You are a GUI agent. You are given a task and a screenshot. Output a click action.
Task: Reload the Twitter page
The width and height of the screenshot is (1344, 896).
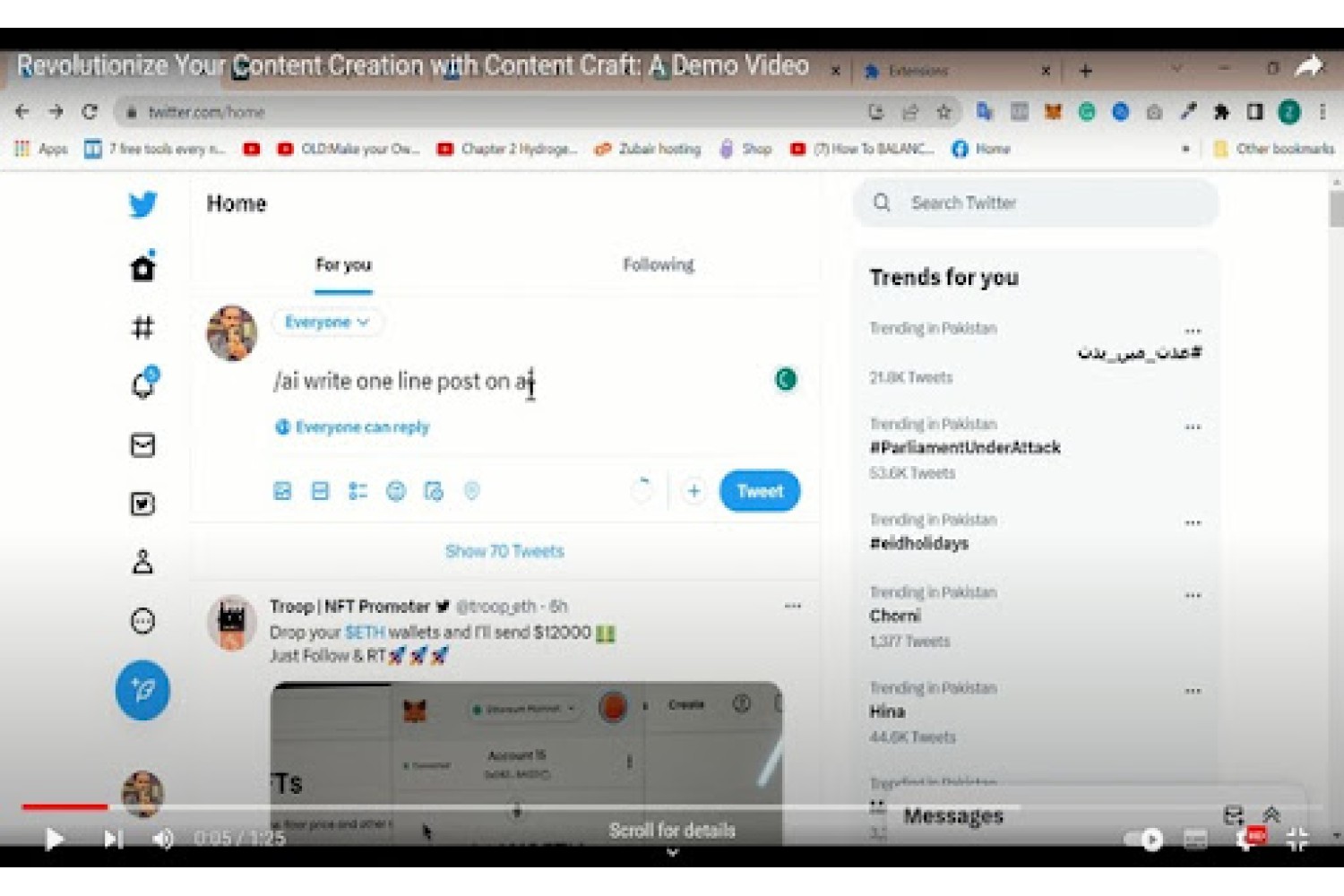click(89, 112)
